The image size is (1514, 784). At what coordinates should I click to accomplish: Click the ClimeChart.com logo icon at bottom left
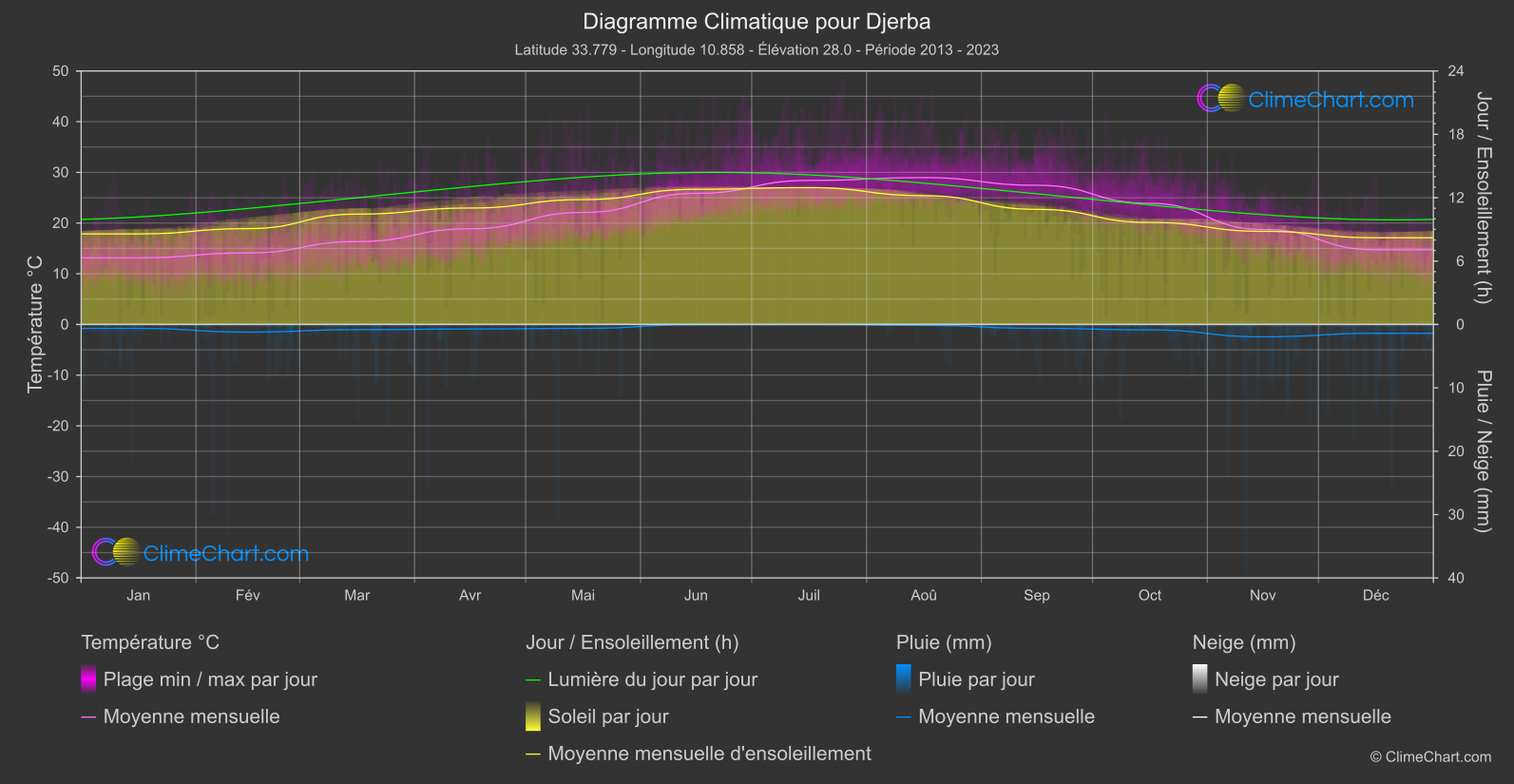[x=116, y=552]
